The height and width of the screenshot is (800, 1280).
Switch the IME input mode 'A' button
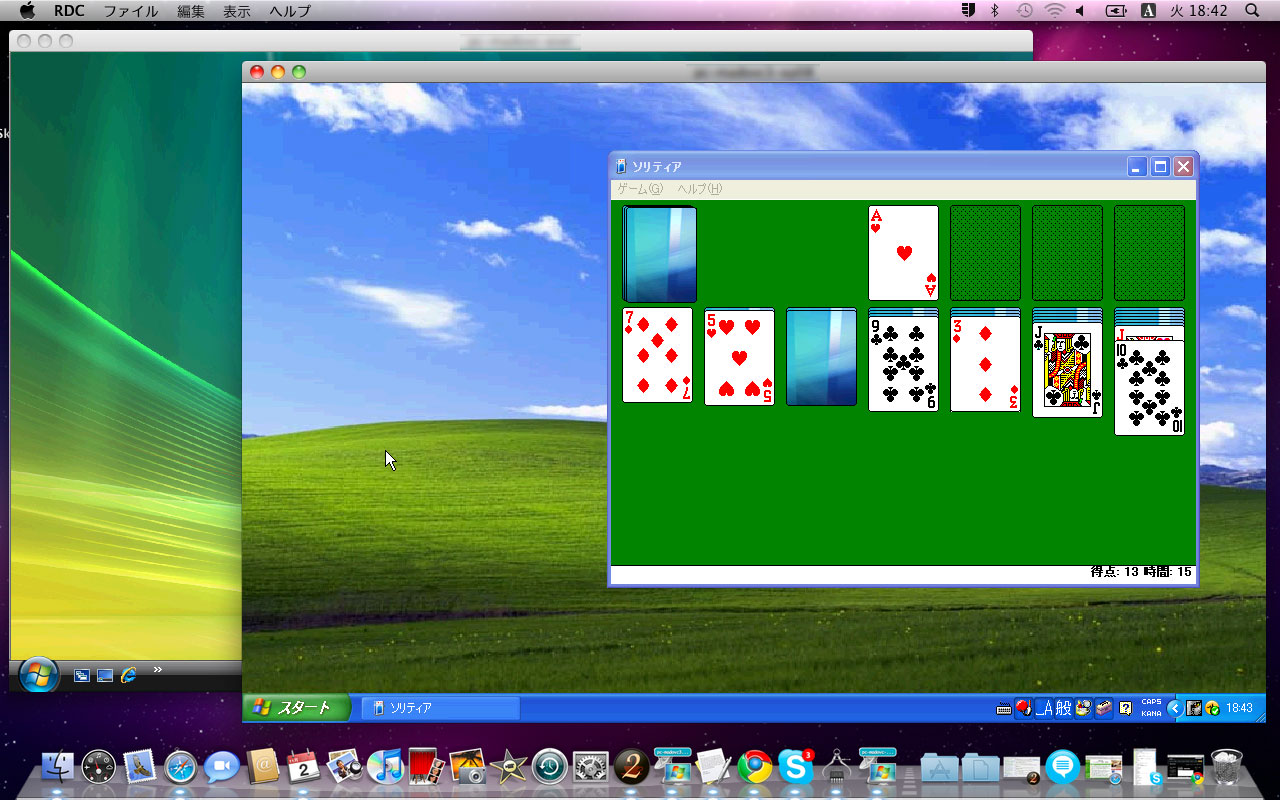point(1043,708)
